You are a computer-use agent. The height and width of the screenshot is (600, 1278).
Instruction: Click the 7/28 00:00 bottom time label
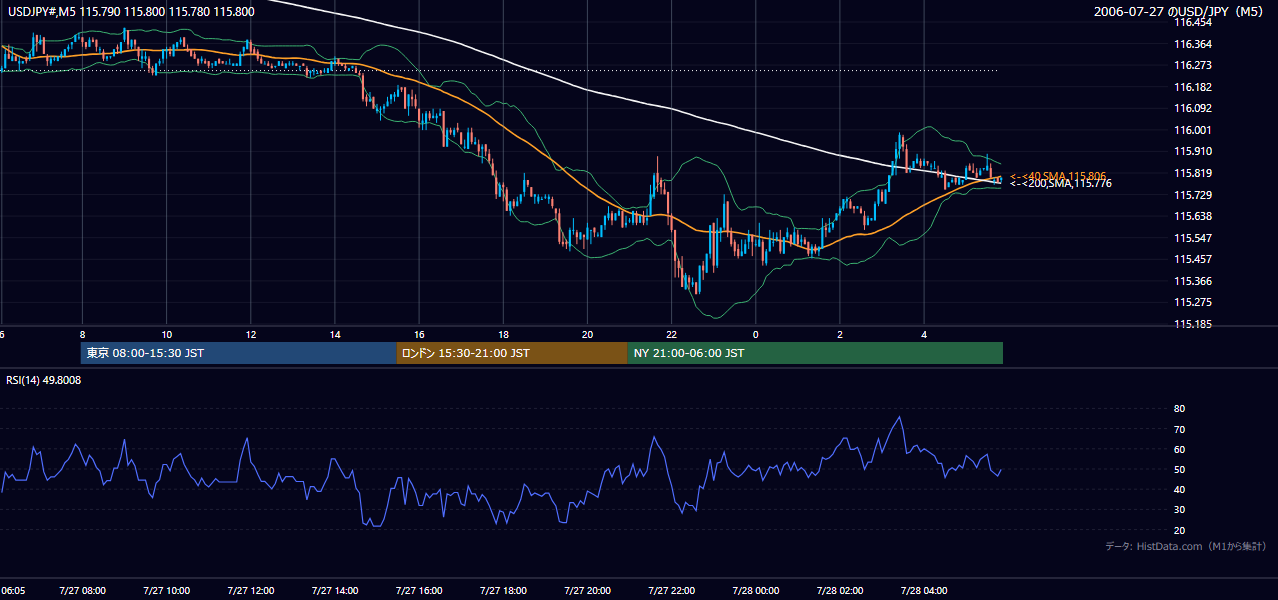pos(756,591)
